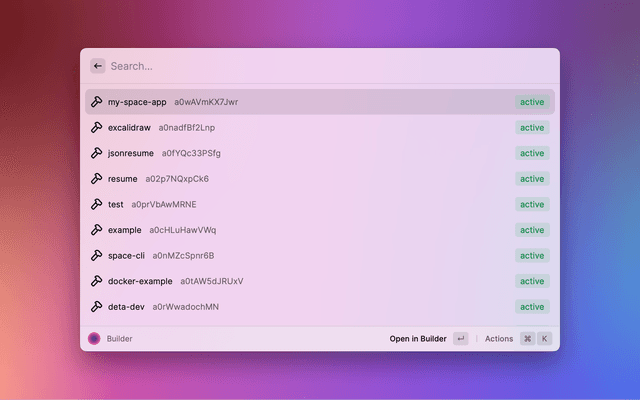Click the hammer icon beside example
Screen dimensions: 640x400
point(97,230)
